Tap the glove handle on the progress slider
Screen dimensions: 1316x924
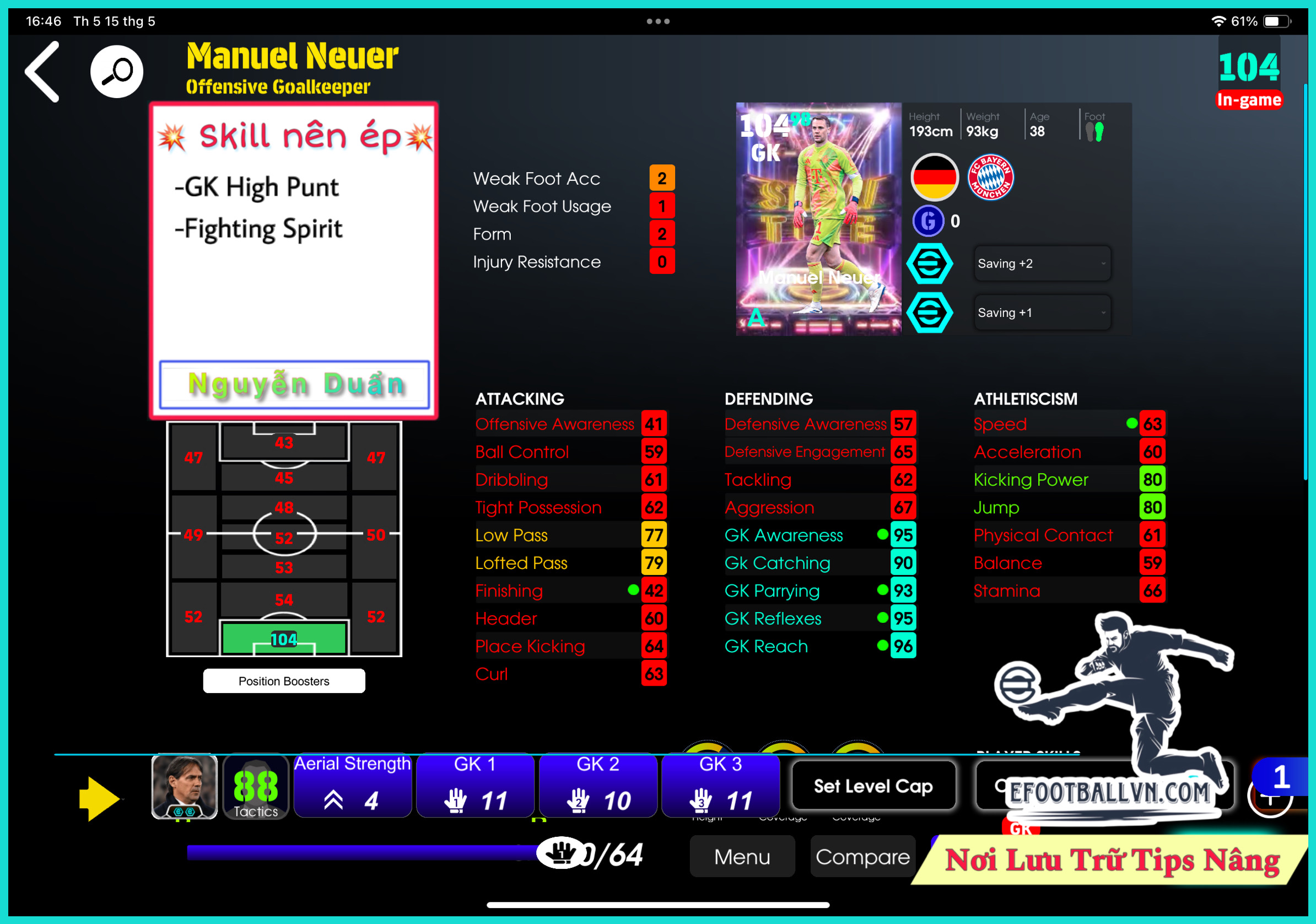click(x=561, y=853)
